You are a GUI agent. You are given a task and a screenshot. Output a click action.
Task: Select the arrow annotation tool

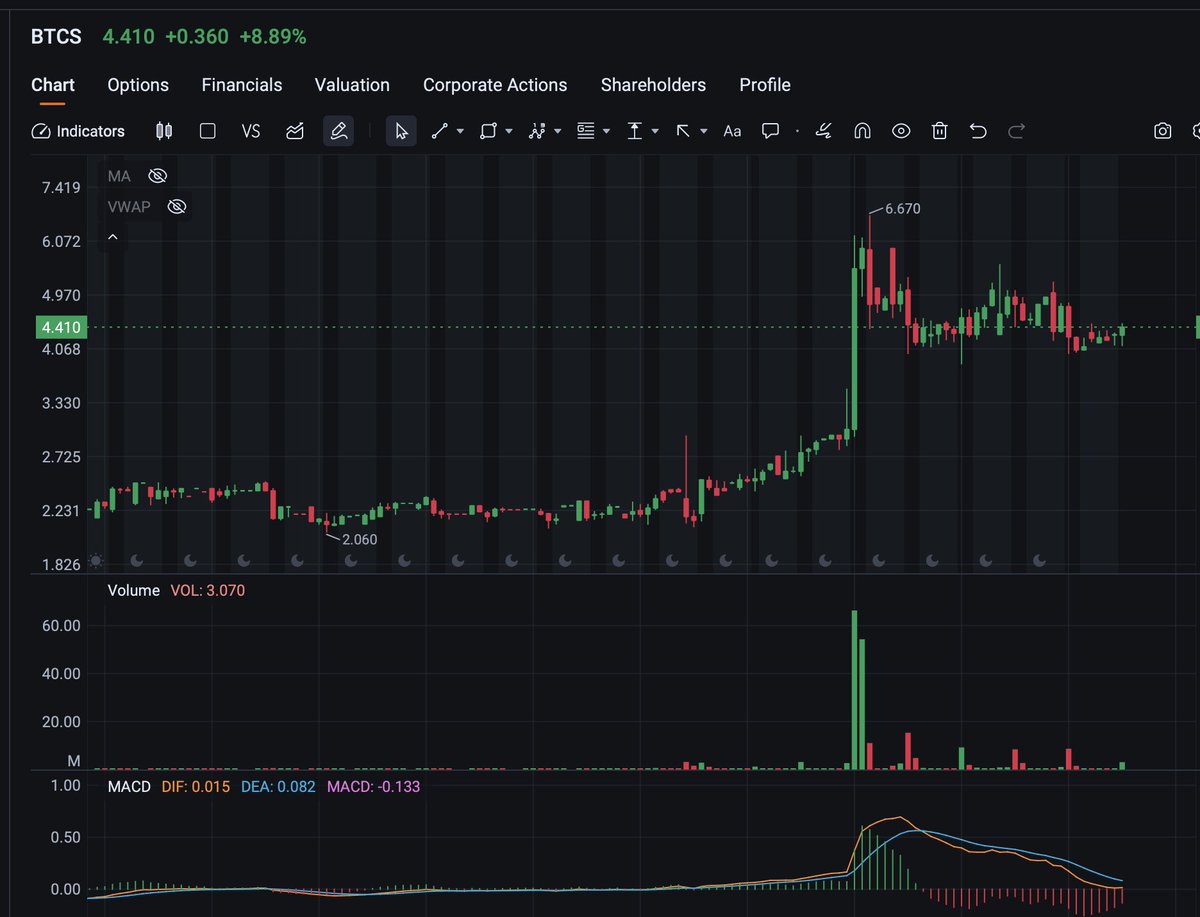[x=684, y=131]
